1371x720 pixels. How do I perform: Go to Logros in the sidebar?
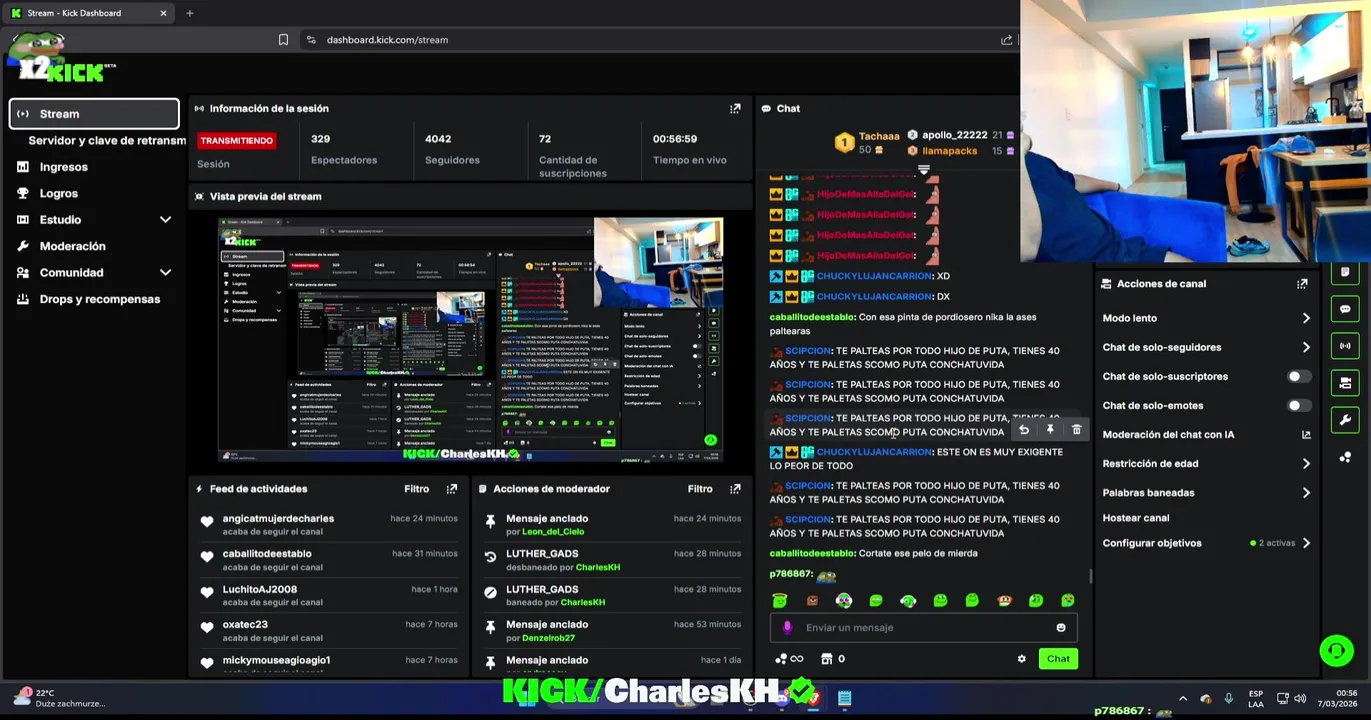tap(59, 193)
